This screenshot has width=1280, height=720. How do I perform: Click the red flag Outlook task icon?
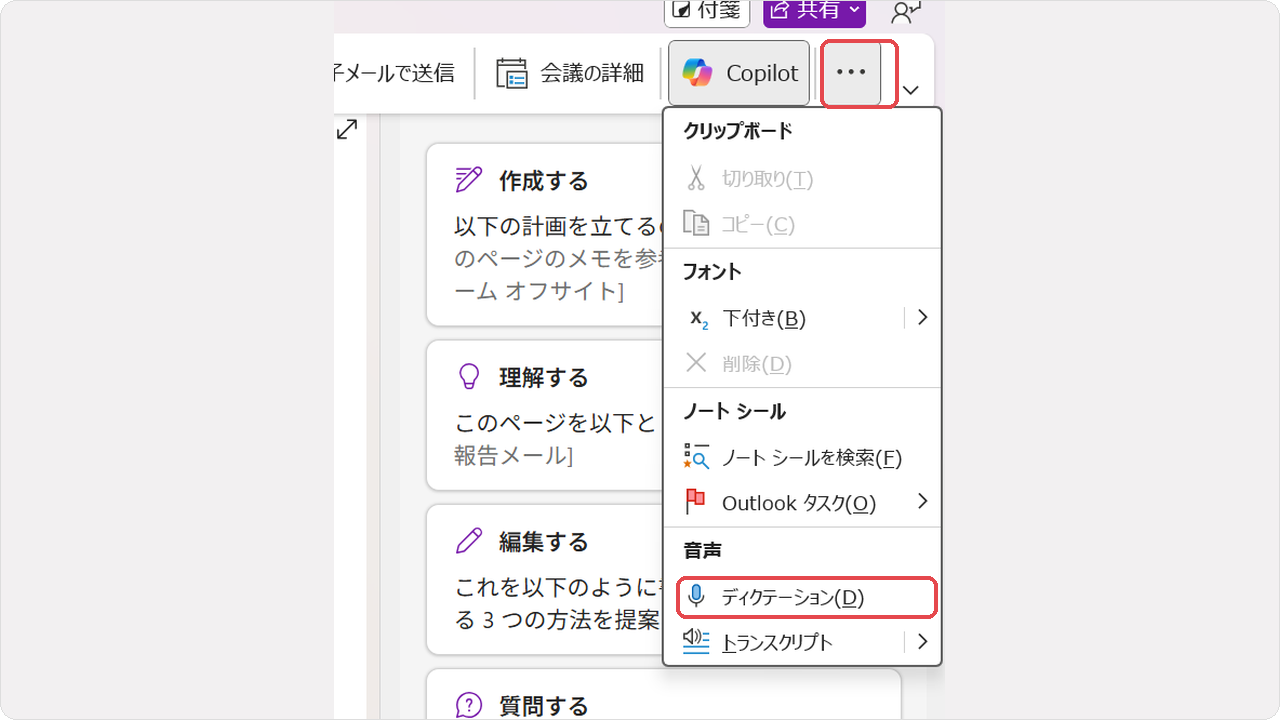pos(696,502)
